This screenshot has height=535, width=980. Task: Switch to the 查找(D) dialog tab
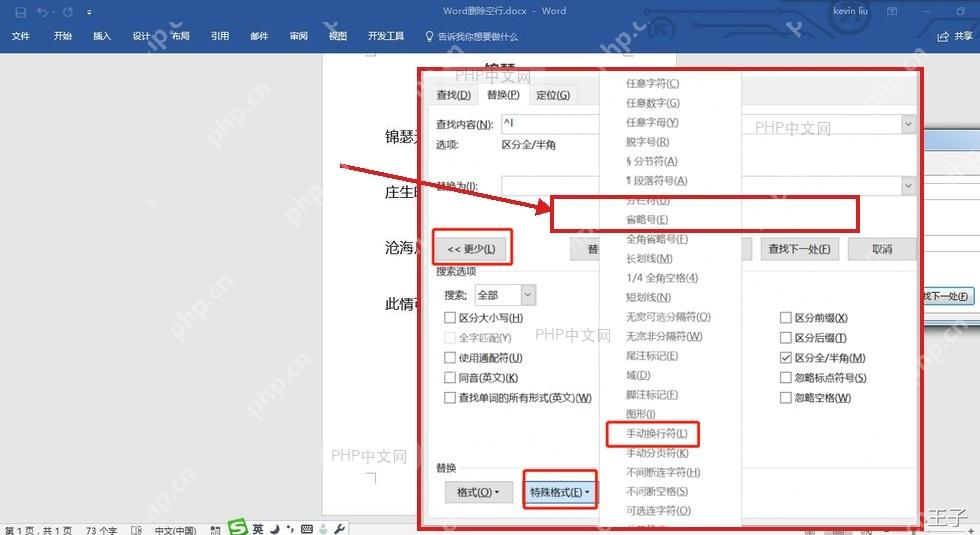click(454, 95)
